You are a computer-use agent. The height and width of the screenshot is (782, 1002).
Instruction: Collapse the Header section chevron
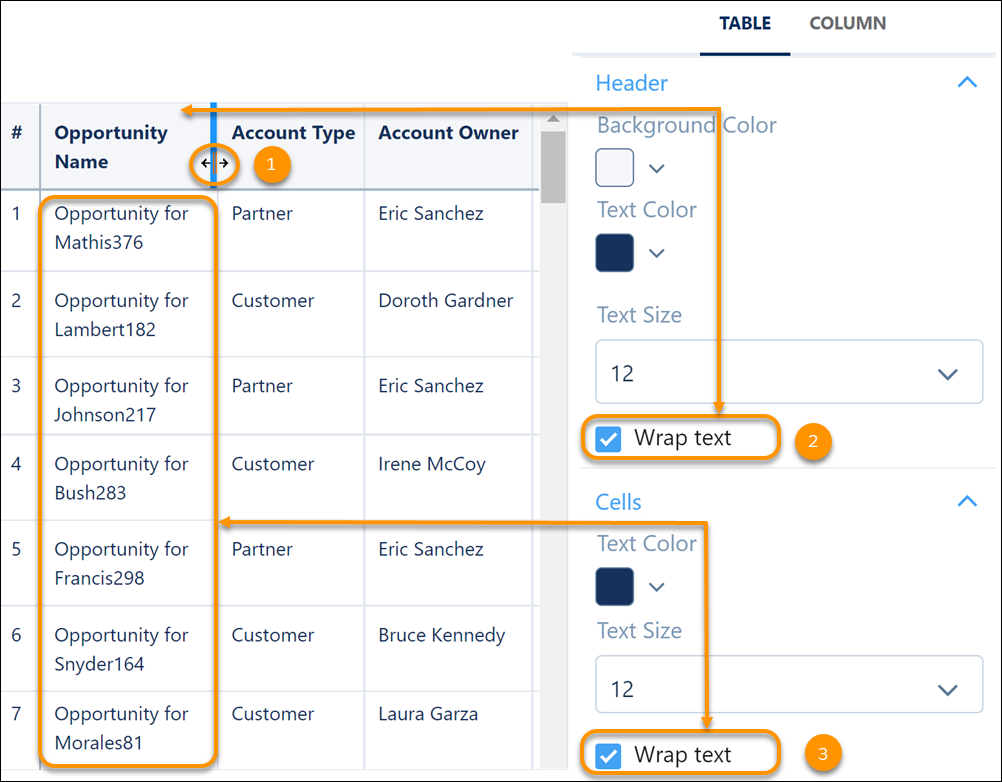point(966,83)
